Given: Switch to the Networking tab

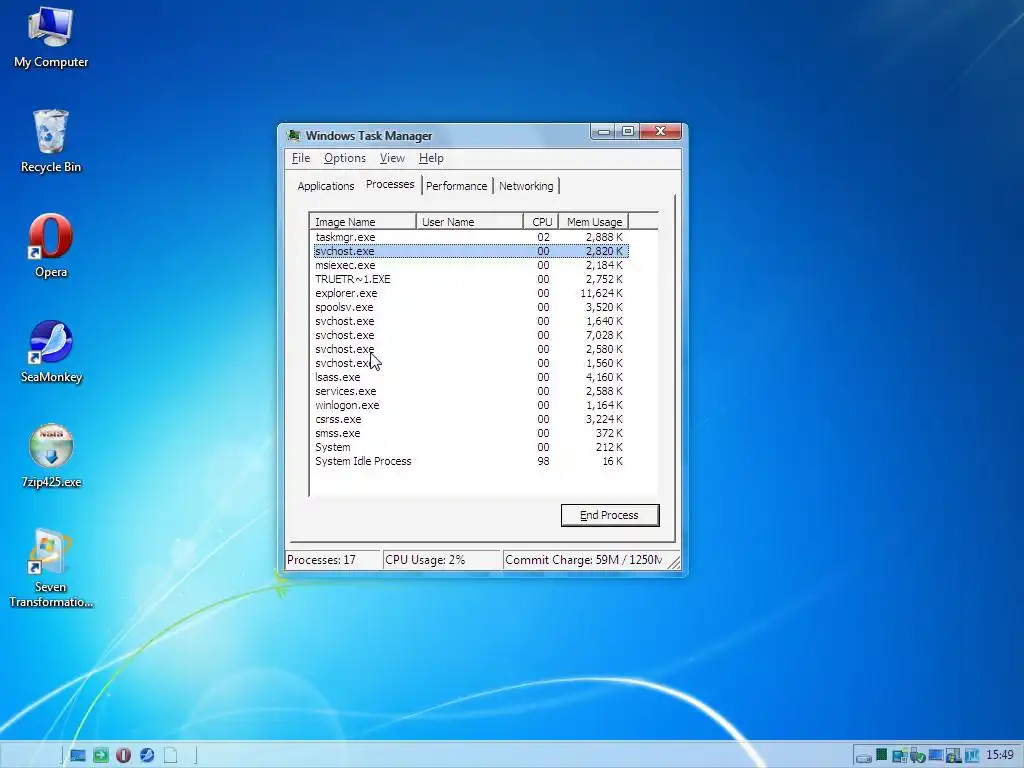Looking at the screenshot, I should 526,186.
